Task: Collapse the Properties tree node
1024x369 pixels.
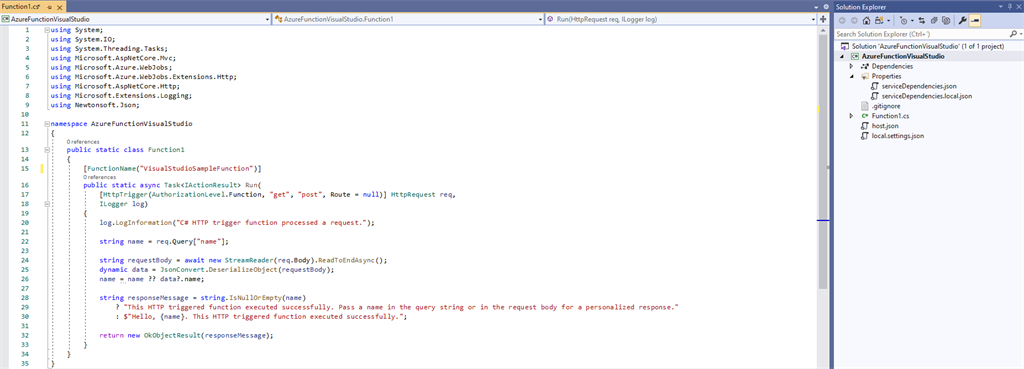Action: pos(852,76)
